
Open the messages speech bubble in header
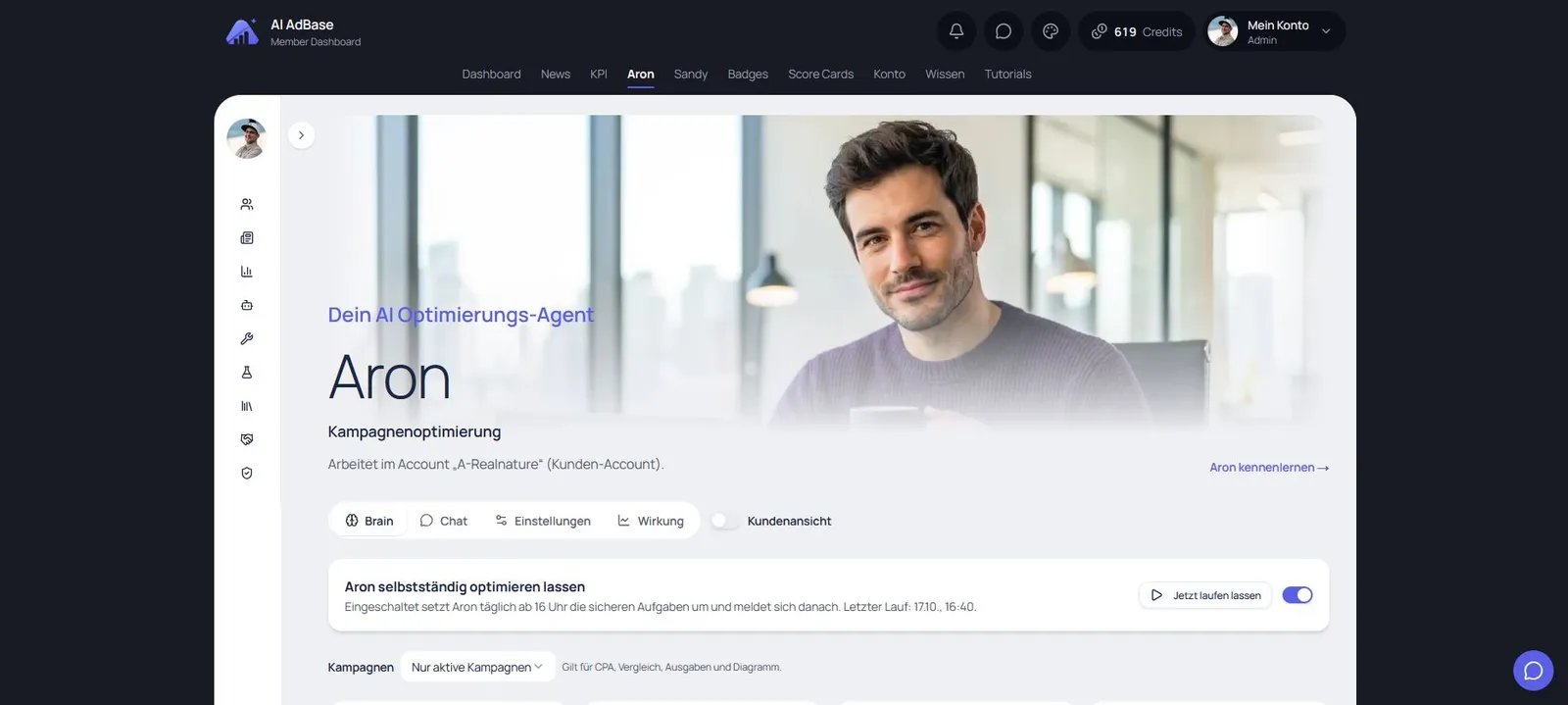coord(1004,31)
